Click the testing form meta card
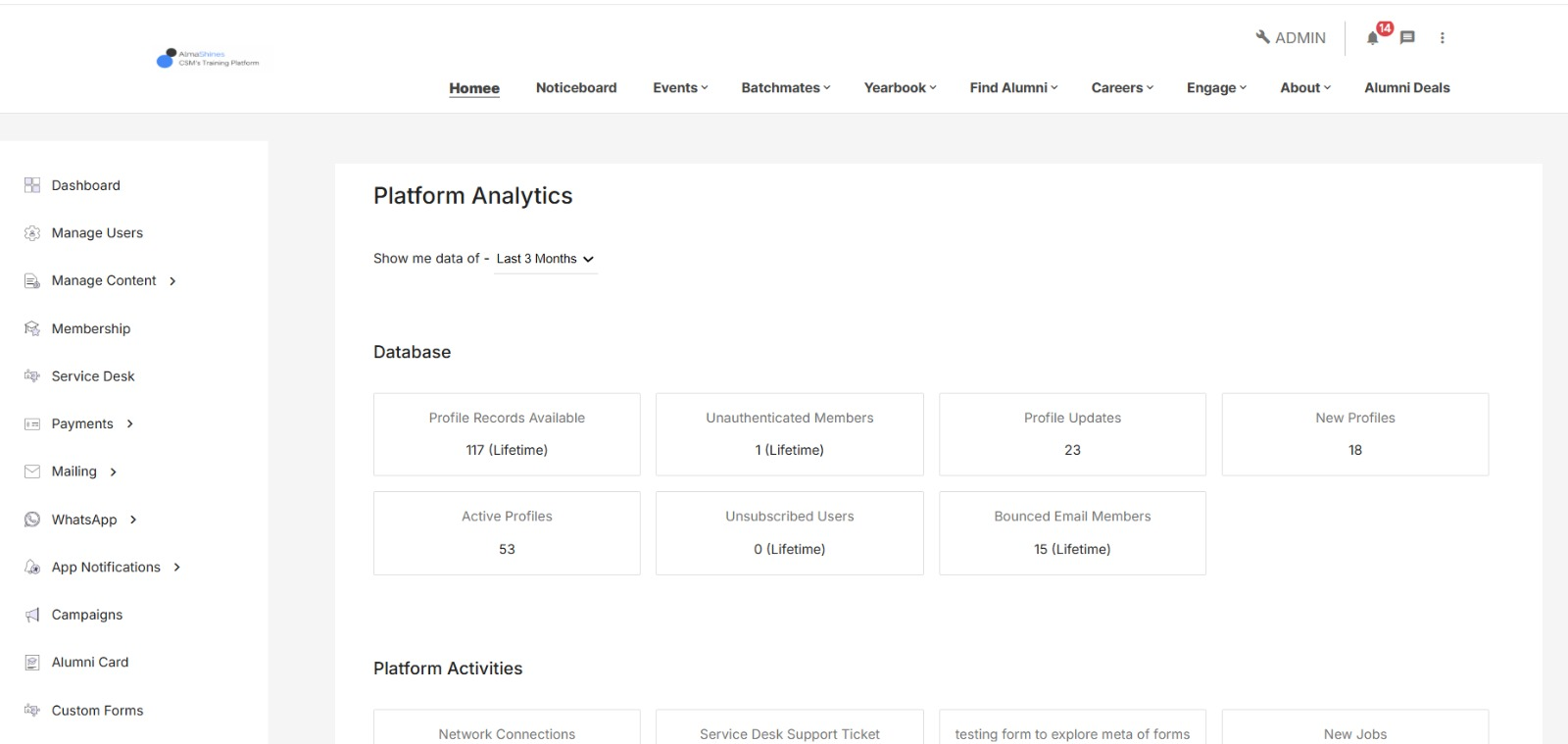The width and height of the screenshot is (1568, 744). pos(1072,727)
